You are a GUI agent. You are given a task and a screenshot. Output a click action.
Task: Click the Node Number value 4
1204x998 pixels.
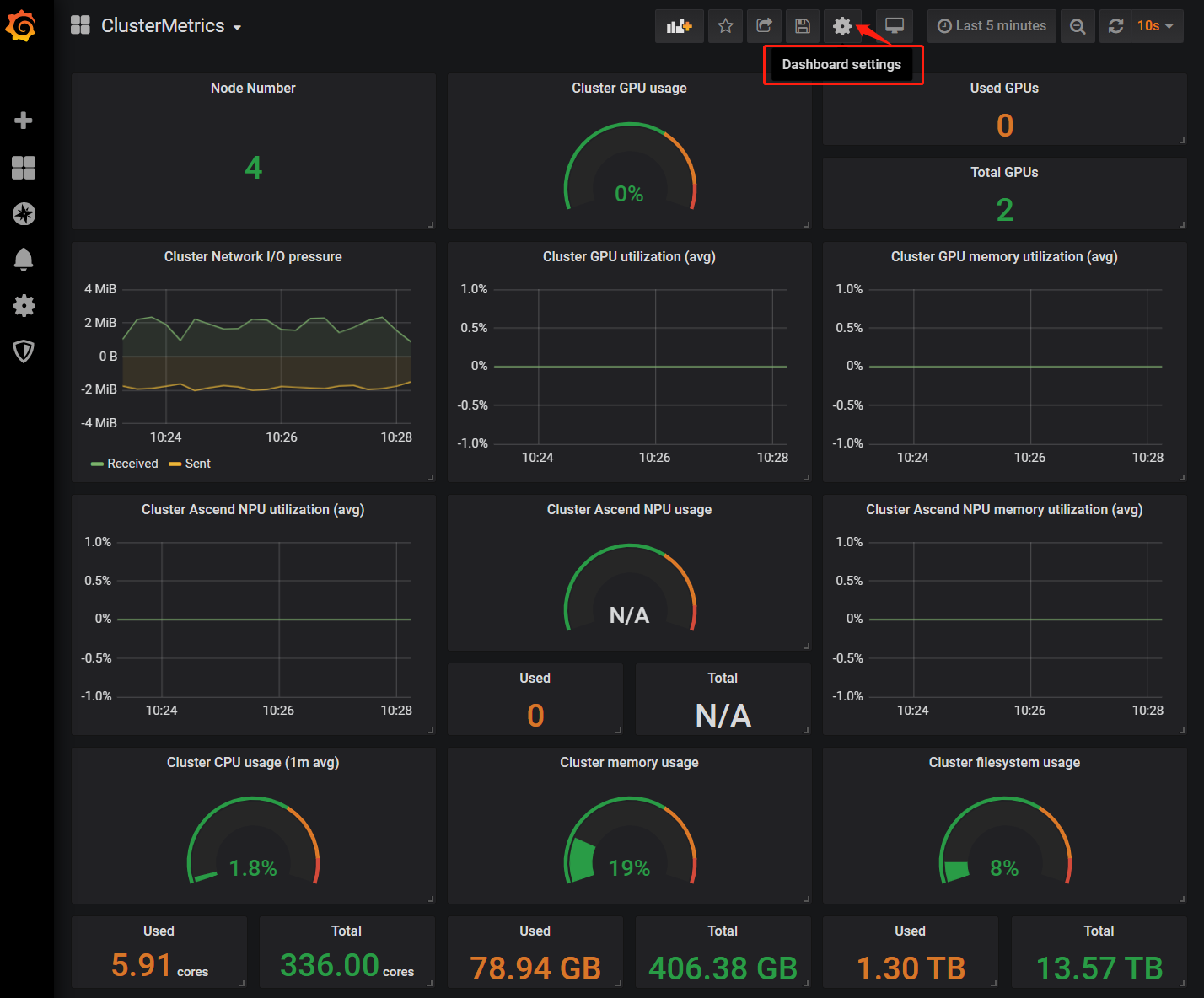coord(253,168)
